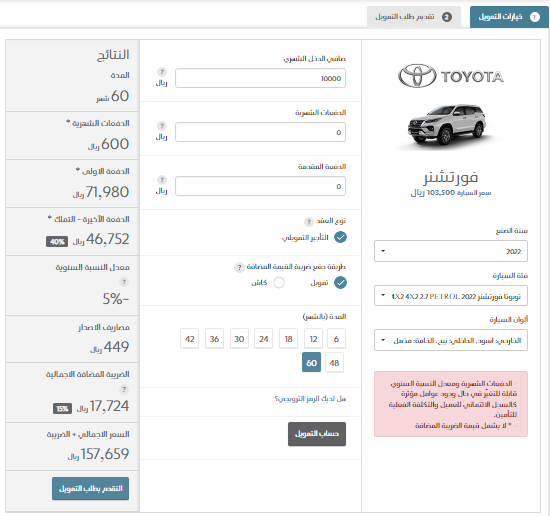Focus the down payment input field

coord(260,186)
